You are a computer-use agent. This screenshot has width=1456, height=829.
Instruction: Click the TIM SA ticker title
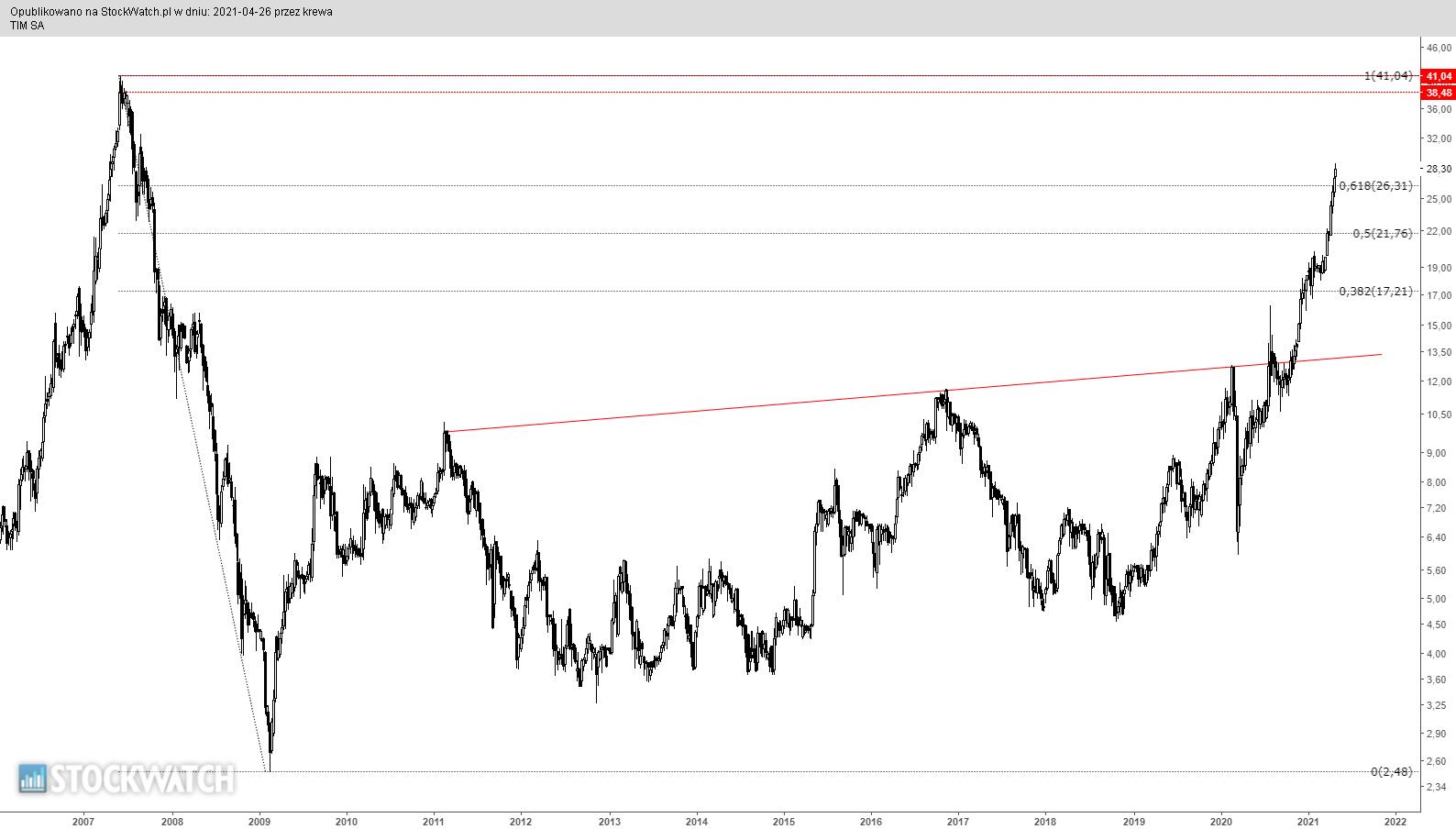click(28, 26)
